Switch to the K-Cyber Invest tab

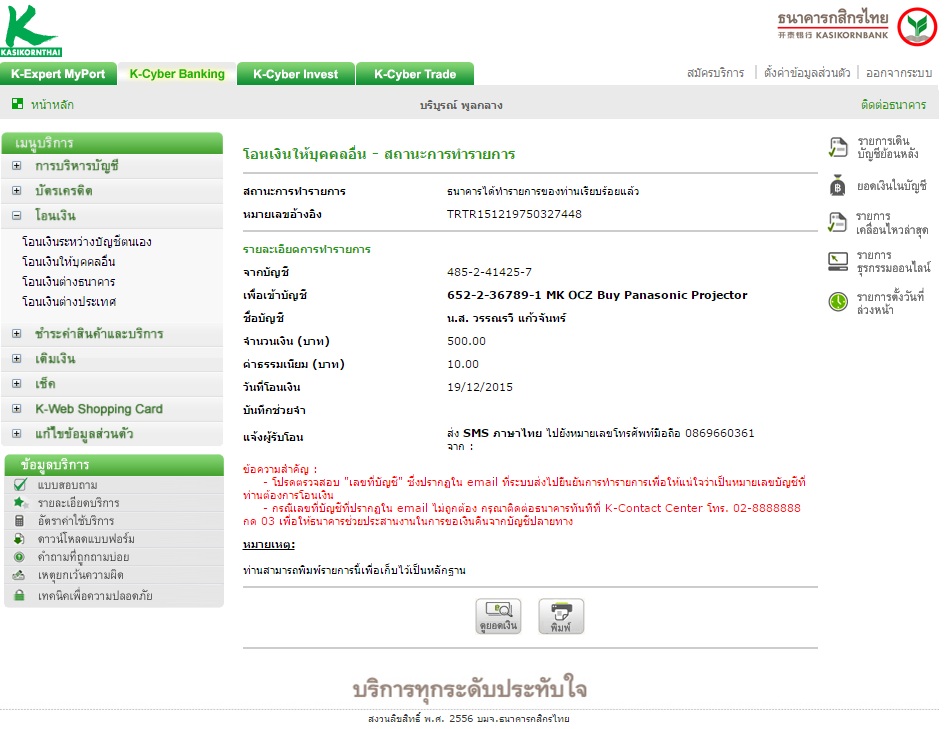295,74
